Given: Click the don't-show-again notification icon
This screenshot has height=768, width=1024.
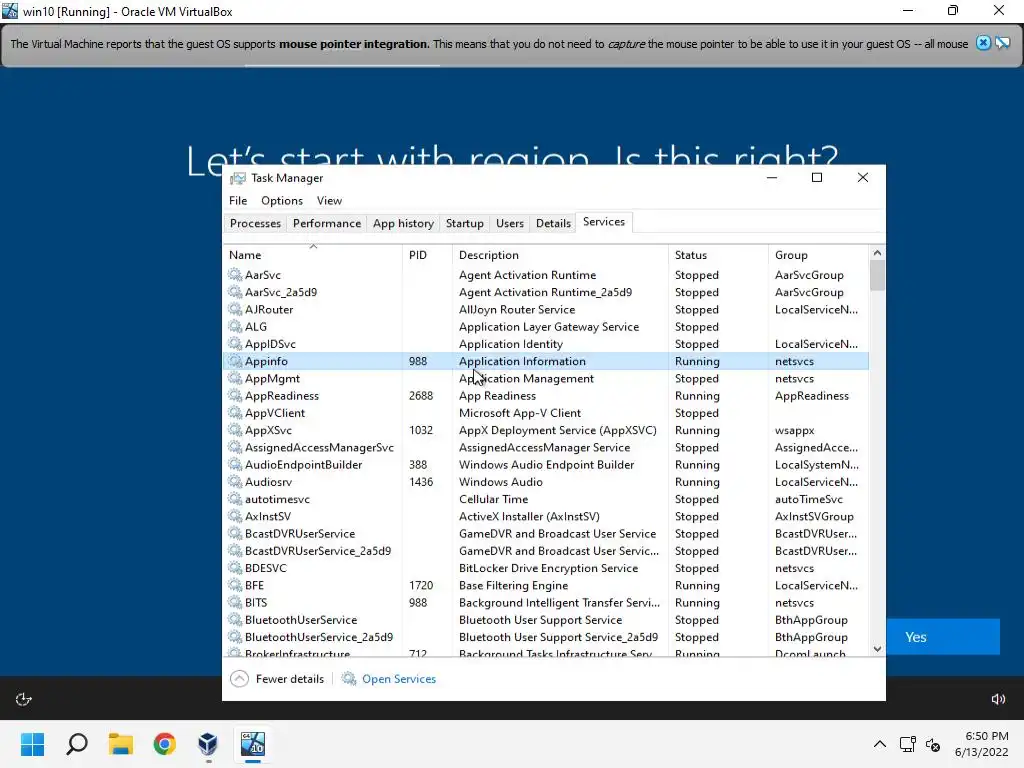Looking at the screenshot, I should (1002, 43).
